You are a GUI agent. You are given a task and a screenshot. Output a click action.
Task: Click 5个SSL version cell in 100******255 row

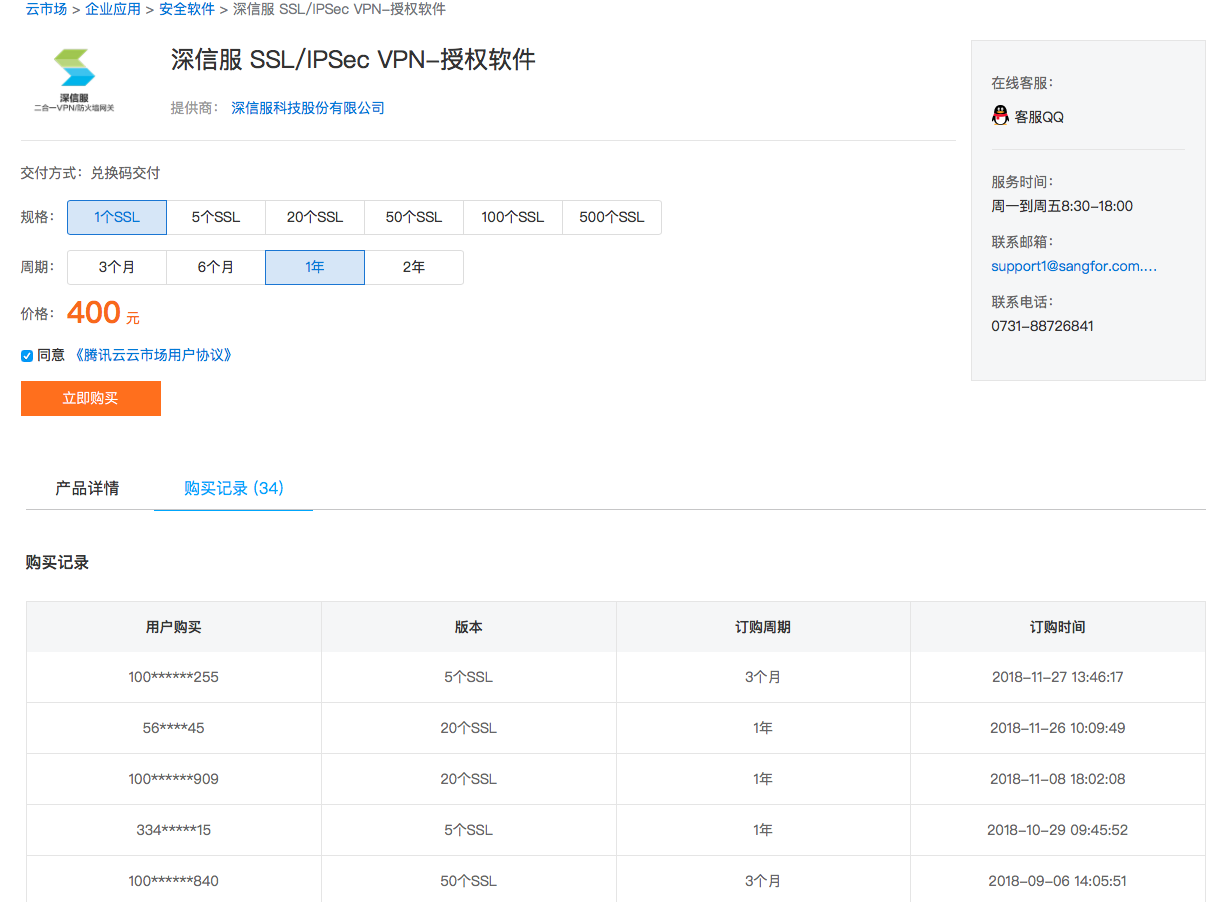[469, 677]
